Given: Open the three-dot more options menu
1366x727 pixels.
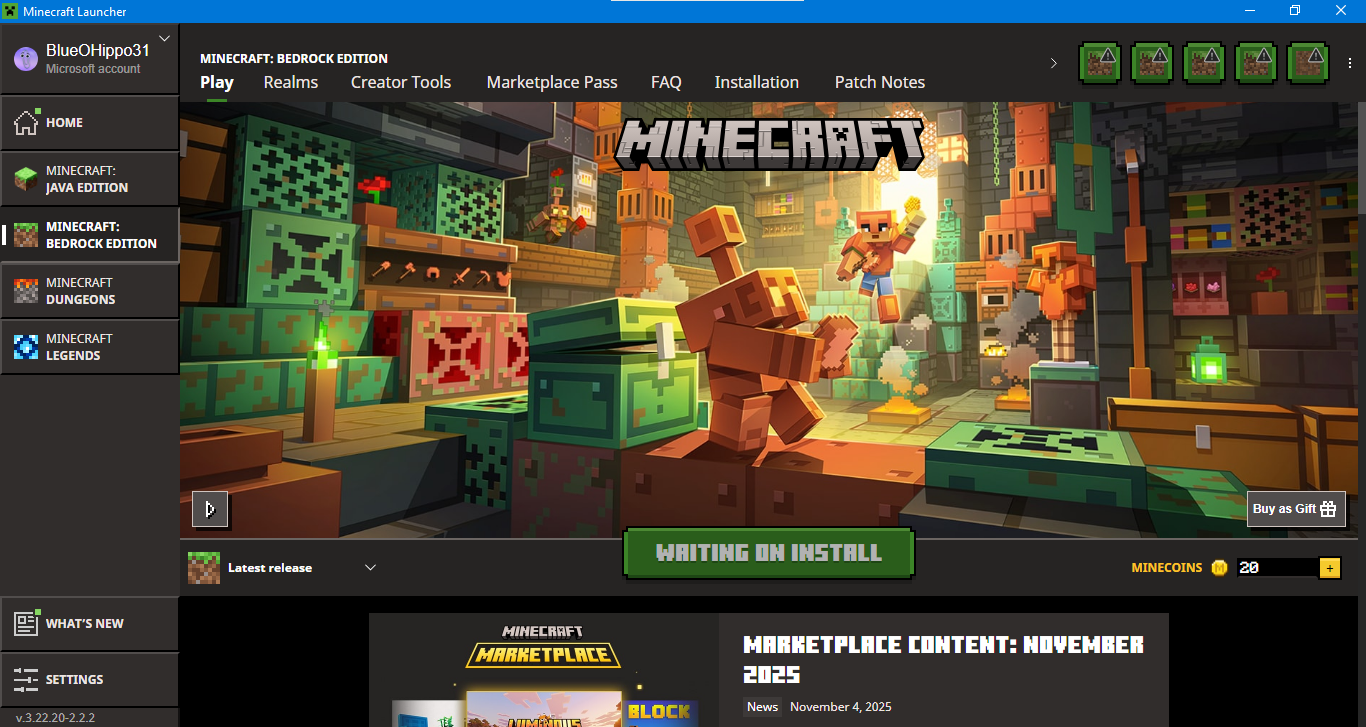Looking at the screenshot, I should click(x=1351, y=63).
